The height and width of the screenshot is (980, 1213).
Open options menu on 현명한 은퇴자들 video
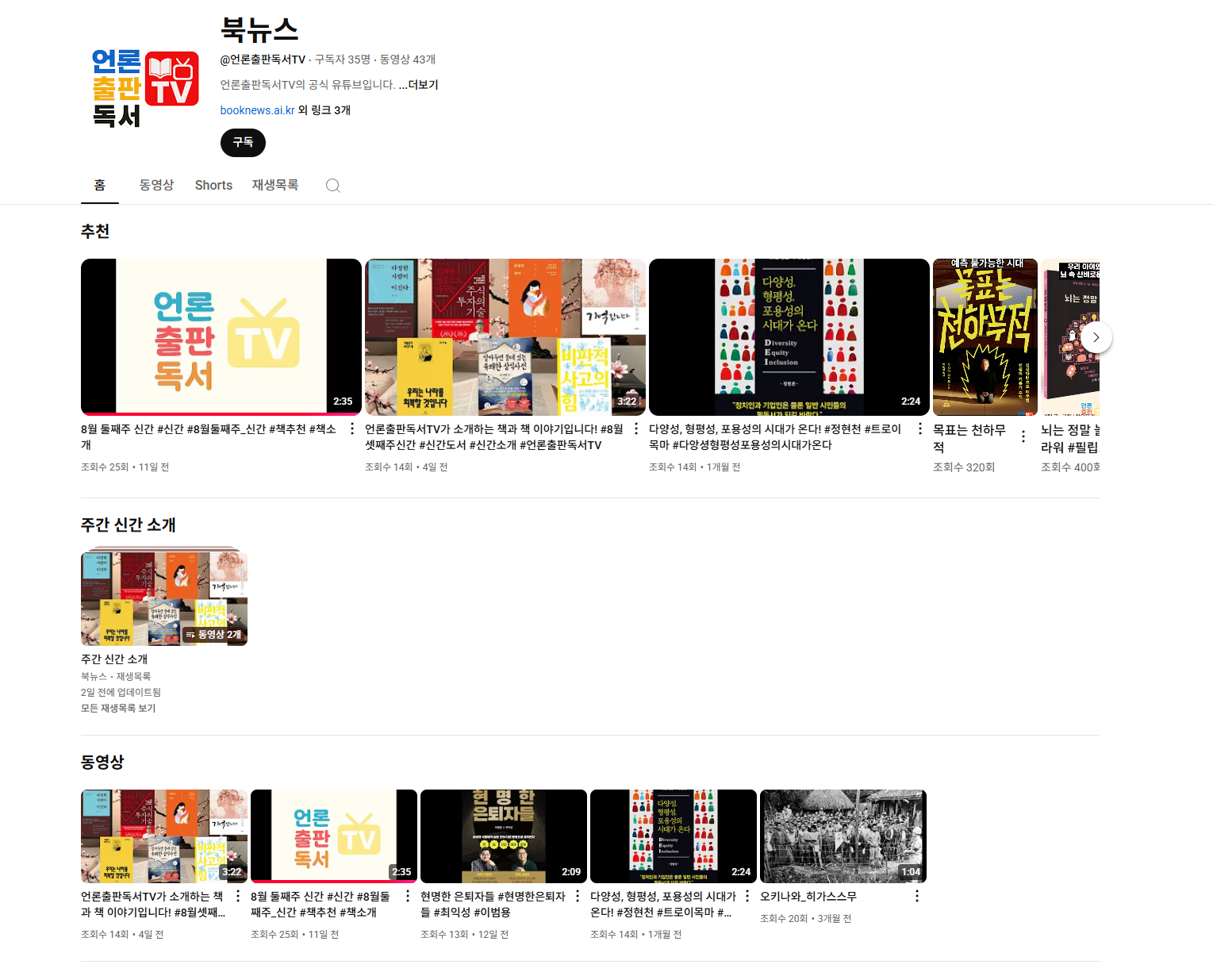click(x=576, y=896)
